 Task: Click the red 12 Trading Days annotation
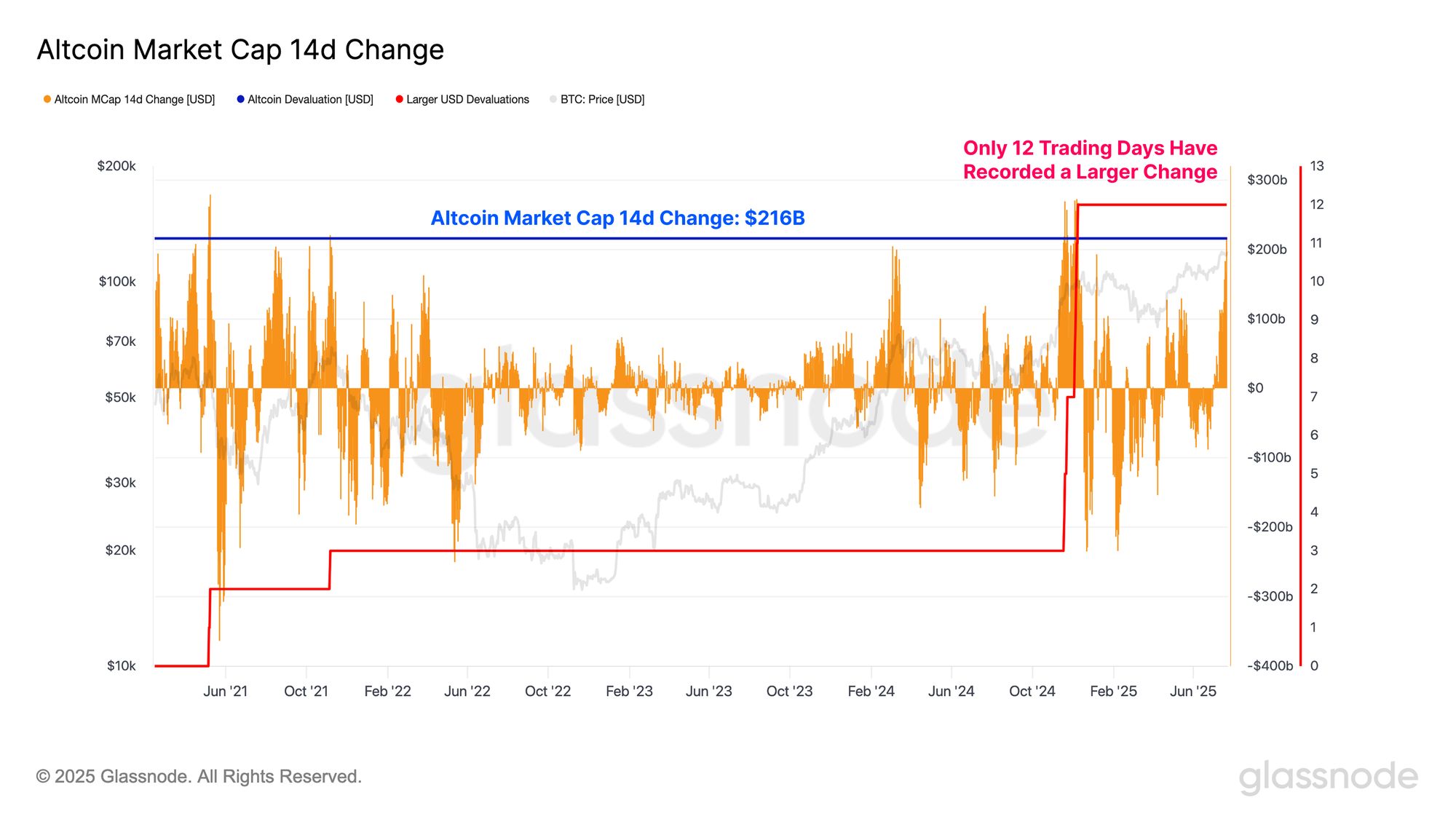click(1090, 160)
